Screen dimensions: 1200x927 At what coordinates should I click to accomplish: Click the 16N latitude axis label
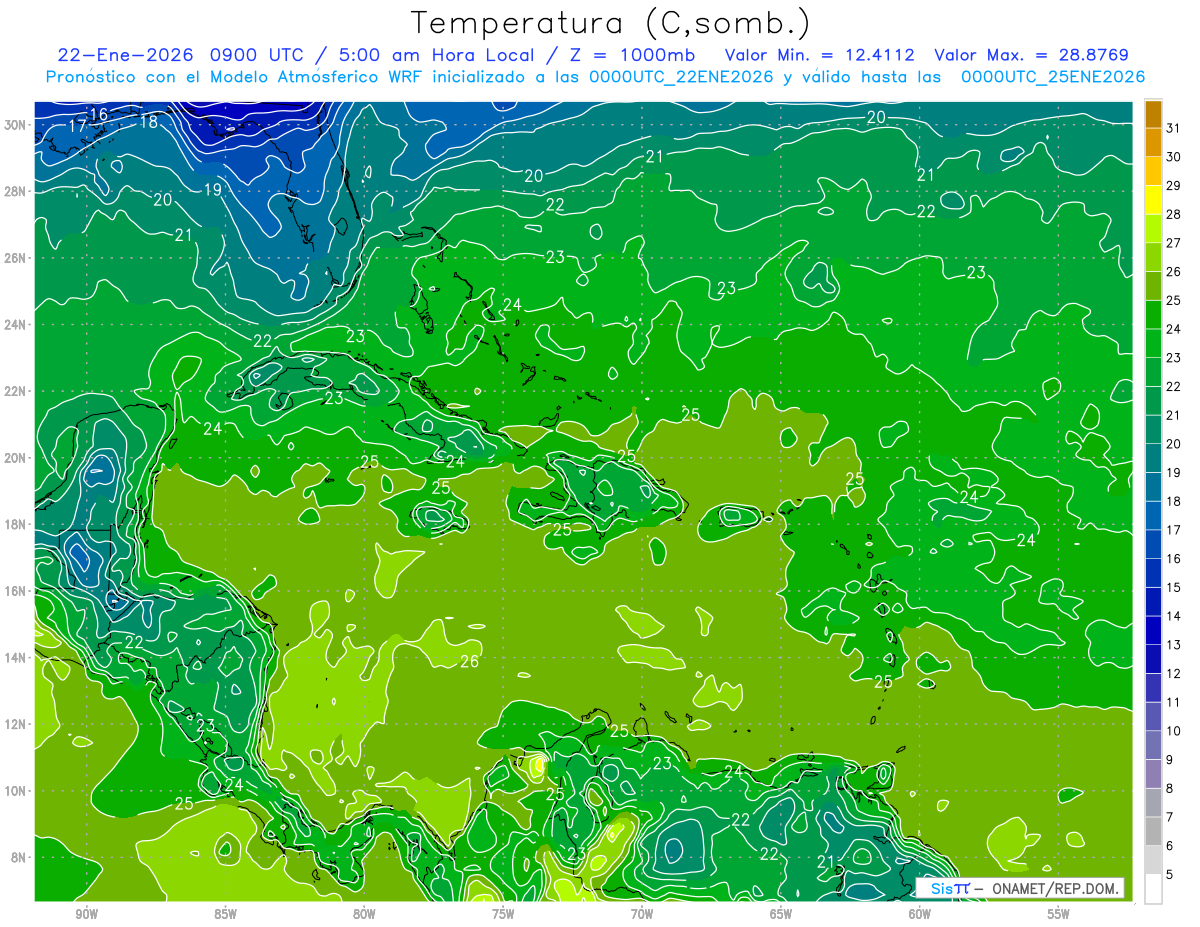coord(16,591)
